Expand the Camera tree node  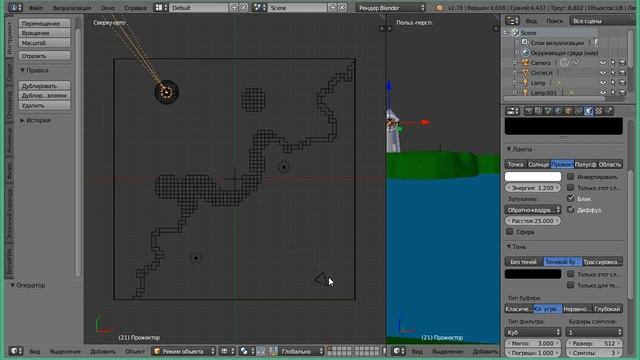515,63
